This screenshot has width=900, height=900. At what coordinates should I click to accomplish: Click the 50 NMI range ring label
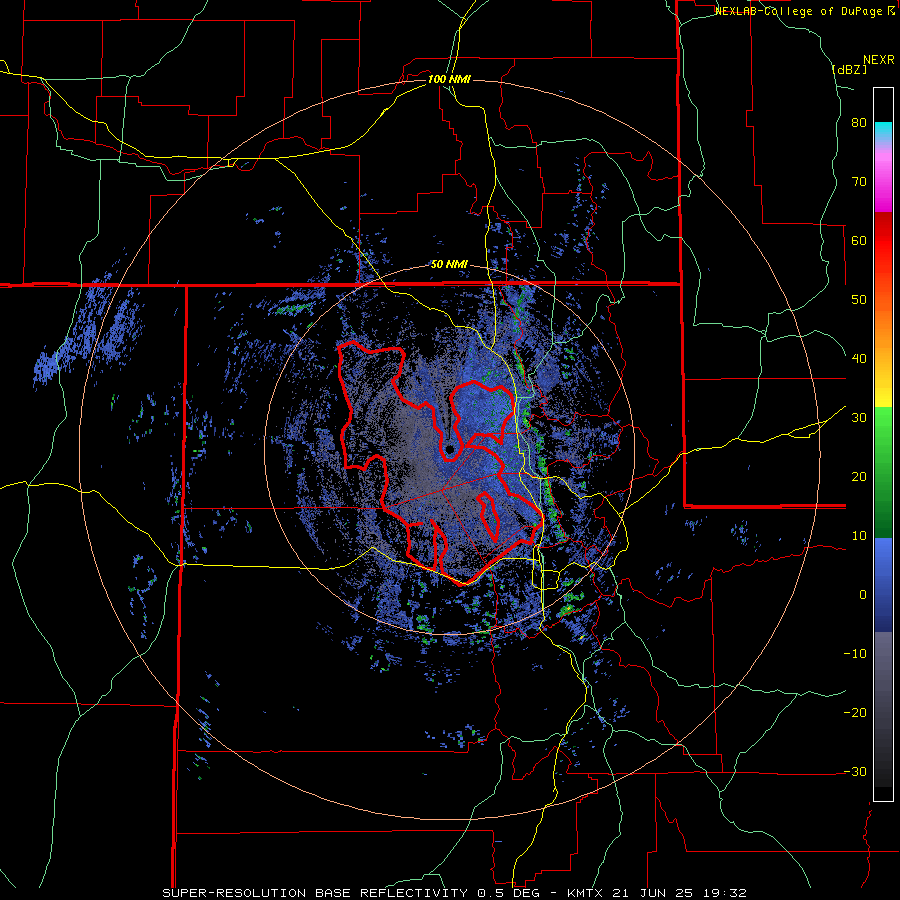[449, 264]
